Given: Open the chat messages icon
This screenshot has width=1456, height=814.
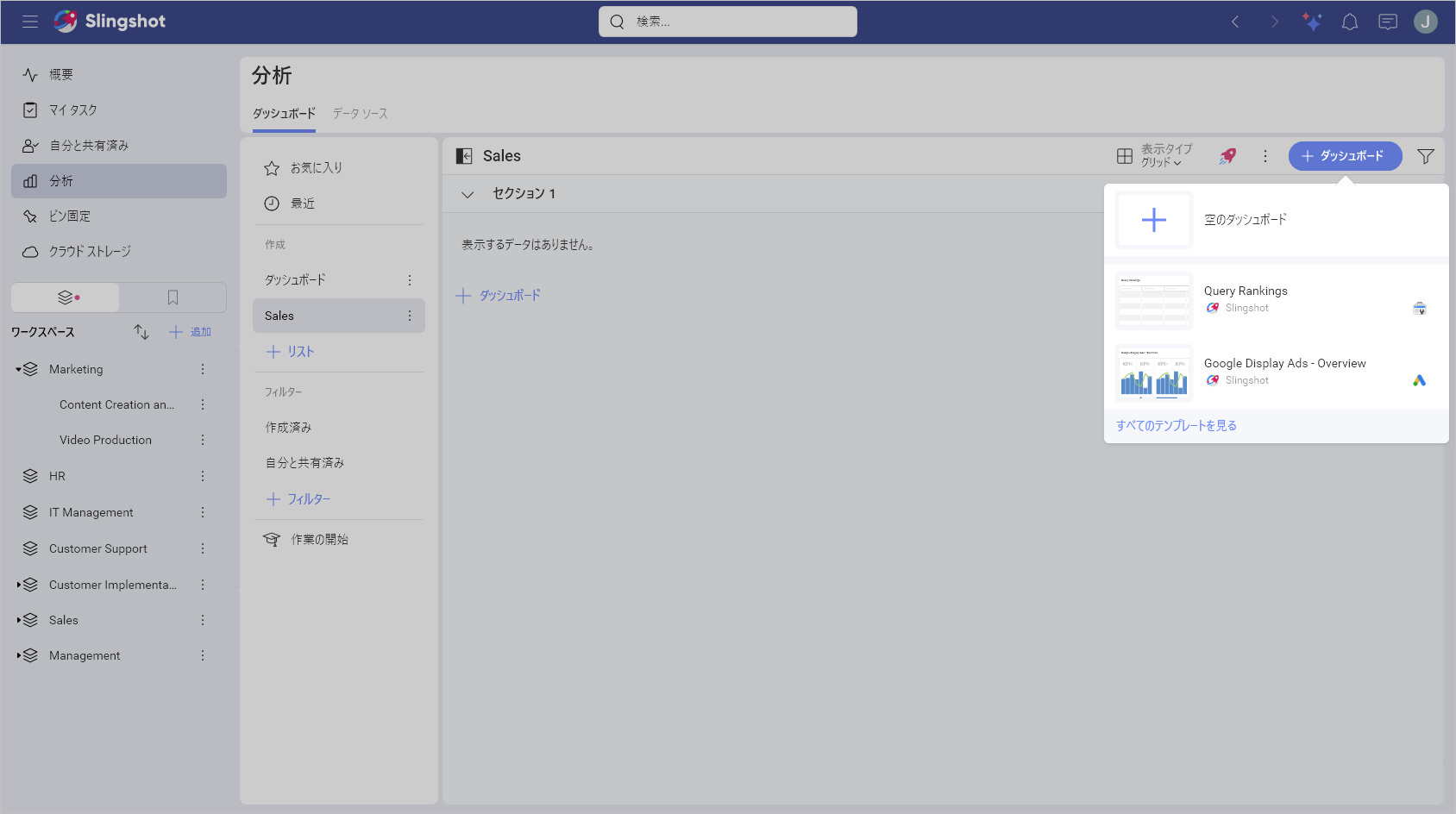Looking at the screenshot, I should pos(1388,22).
